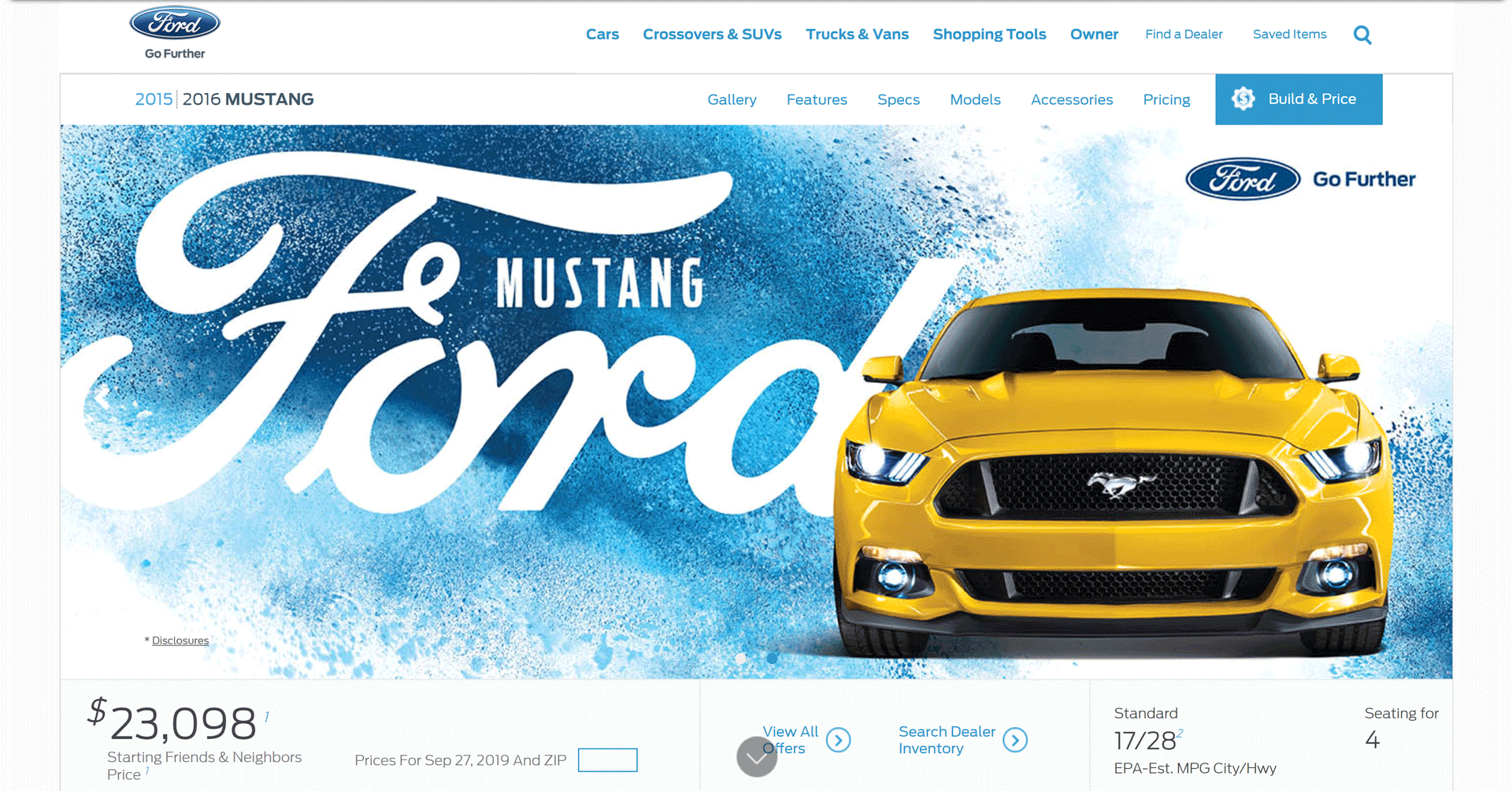
Task: Select the second carousel dot indicator
Action: tap(773, 658)
